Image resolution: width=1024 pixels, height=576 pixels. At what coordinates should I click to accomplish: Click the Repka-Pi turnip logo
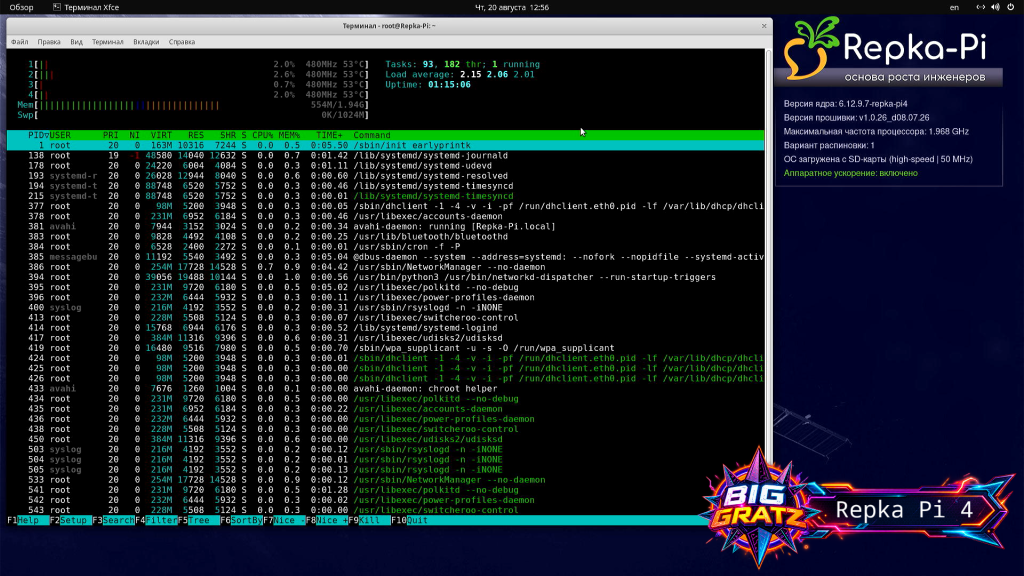pos(810,48)
